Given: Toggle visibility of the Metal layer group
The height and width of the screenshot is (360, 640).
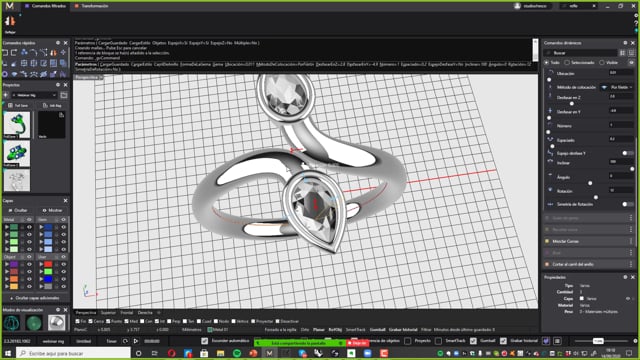Looking at the screenshot, I should [29, 220].
